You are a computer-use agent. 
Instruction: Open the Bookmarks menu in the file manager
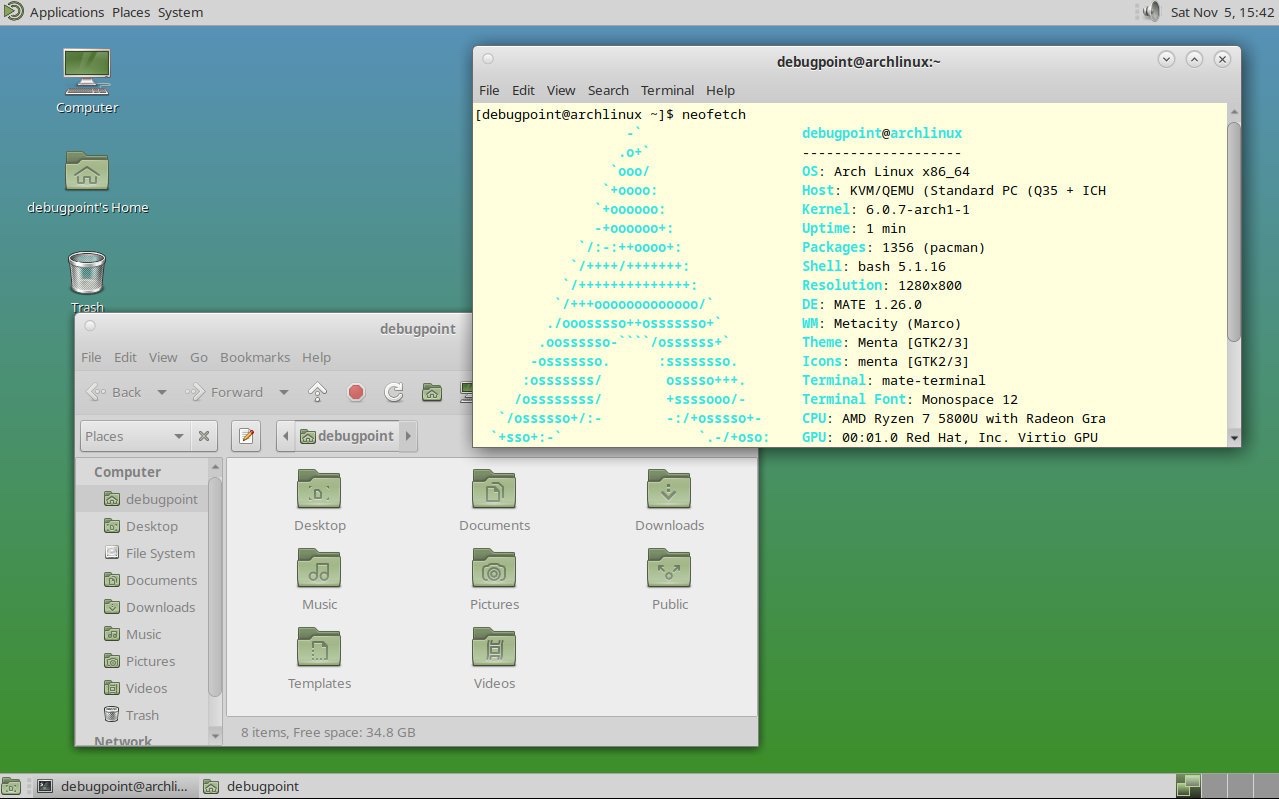click(254, 357)
